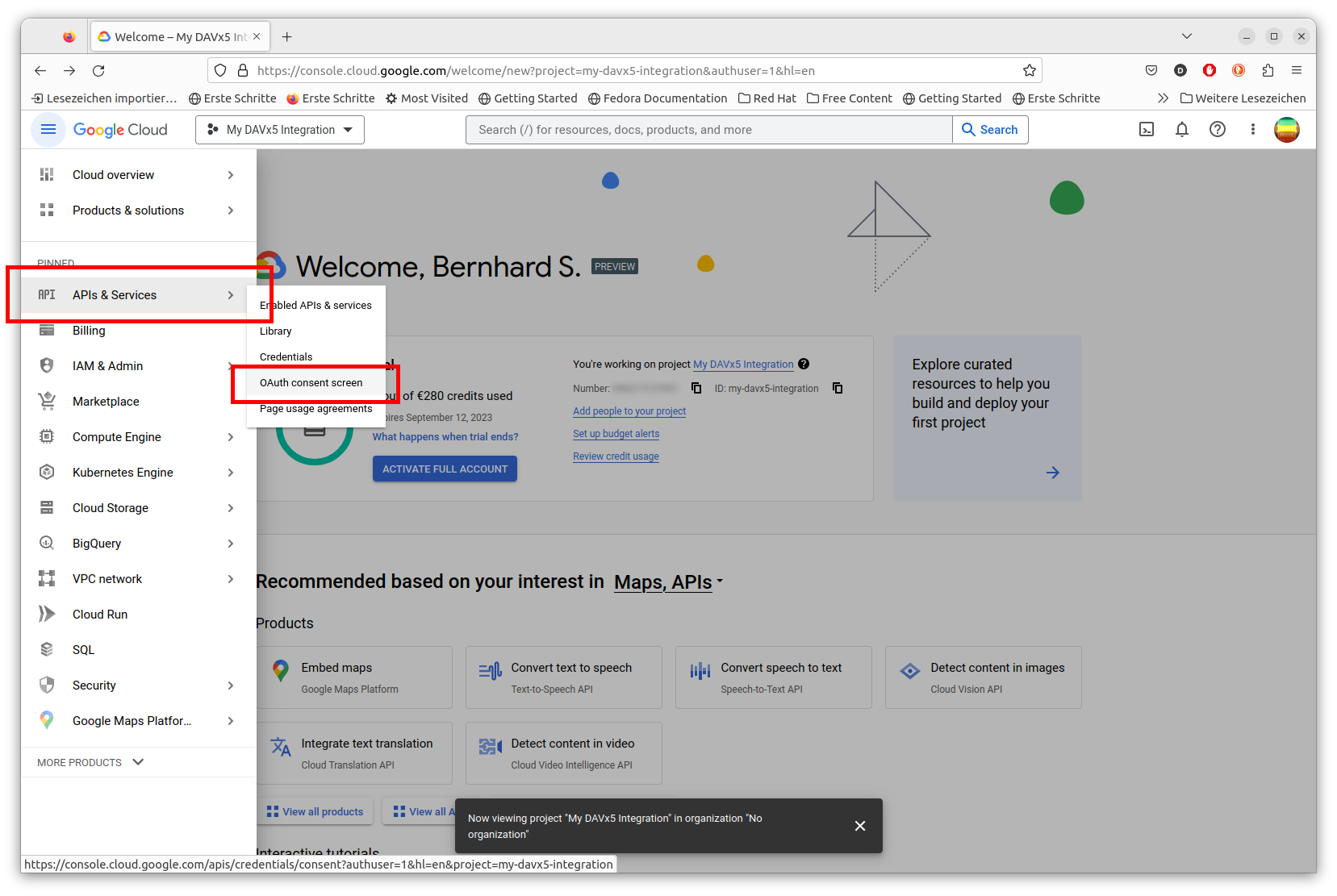Image resolution: width=1337 pixels, height=896 pixels.
Task: Expand the Cloud Storage submenu
Action: tap(231, 508)
